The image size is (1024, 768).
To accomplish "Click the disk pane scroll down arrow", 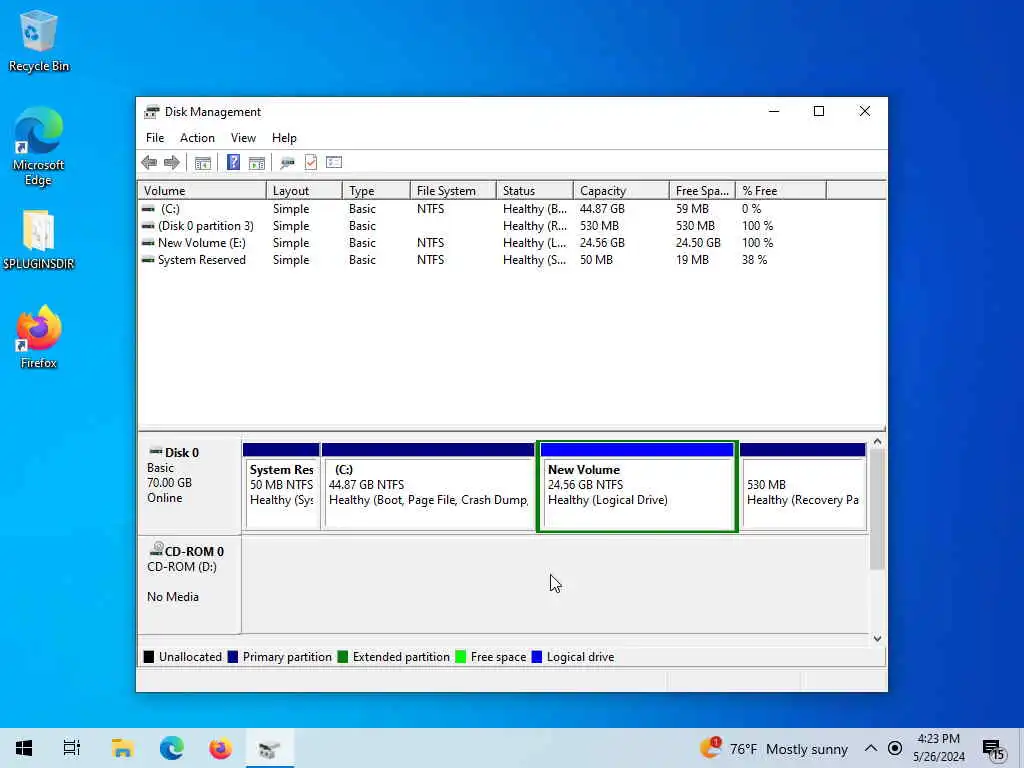I will click(877, 639).
